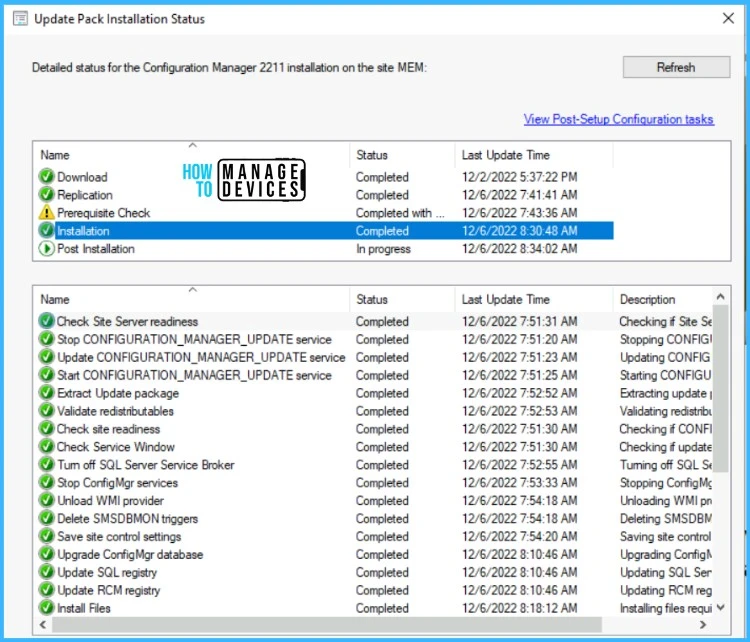Click 'Validating redistribu' description cell
This screenshot has height=642, width=750.
tap(665, 411)
